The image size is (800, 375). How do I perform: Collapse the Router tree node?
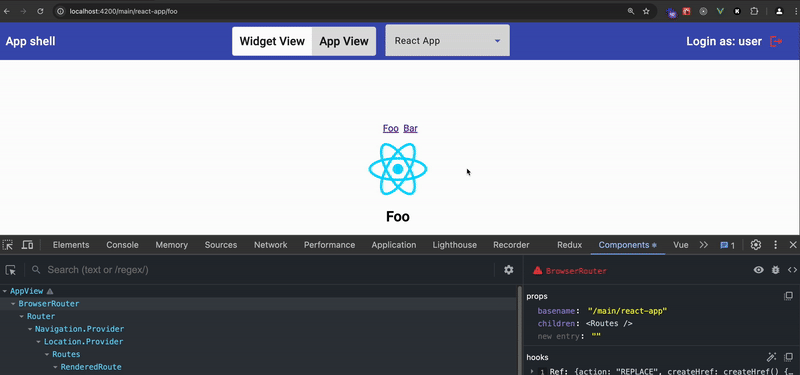click(x=21, y=316)
